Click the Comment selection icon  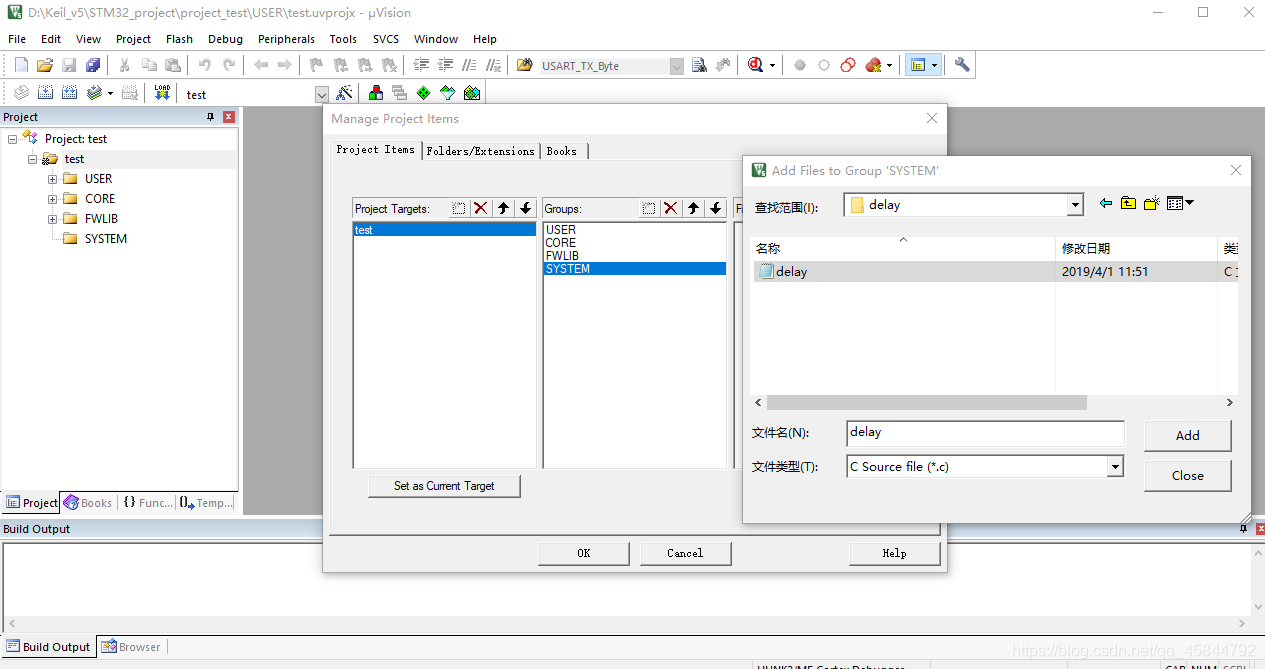pos(469,65)
